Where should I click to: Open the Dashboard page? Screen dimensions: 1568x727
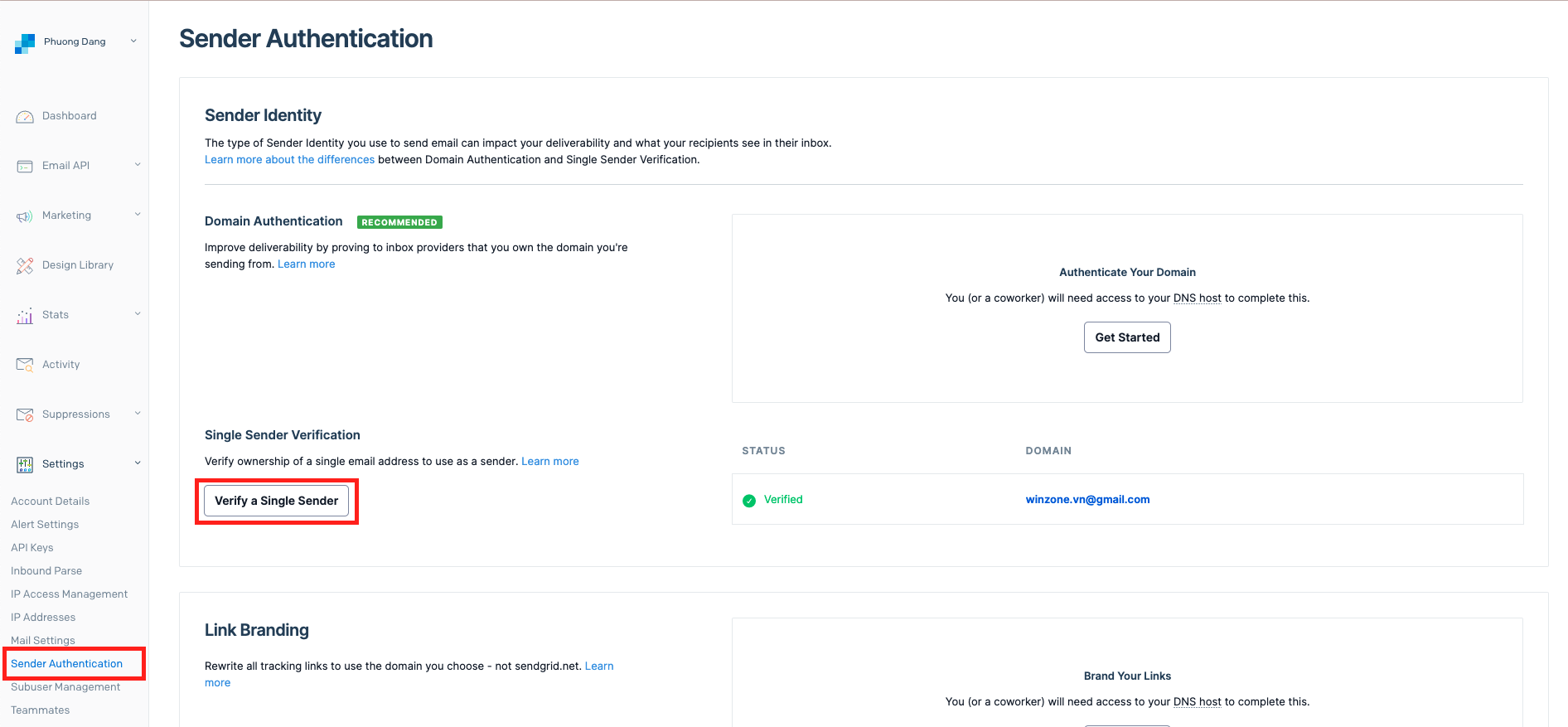tap(70, 116)
